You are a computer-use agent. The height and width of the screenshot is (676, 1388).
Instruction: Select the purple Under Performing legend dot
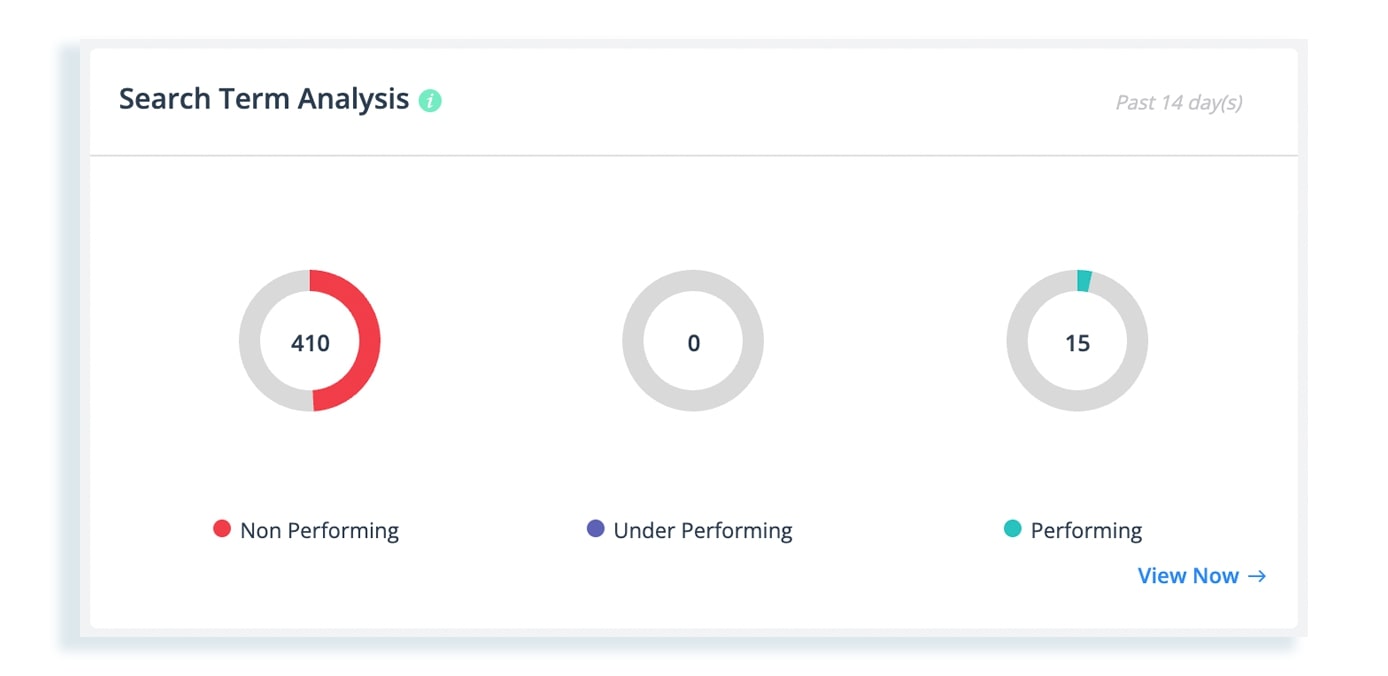coord(596,529)
